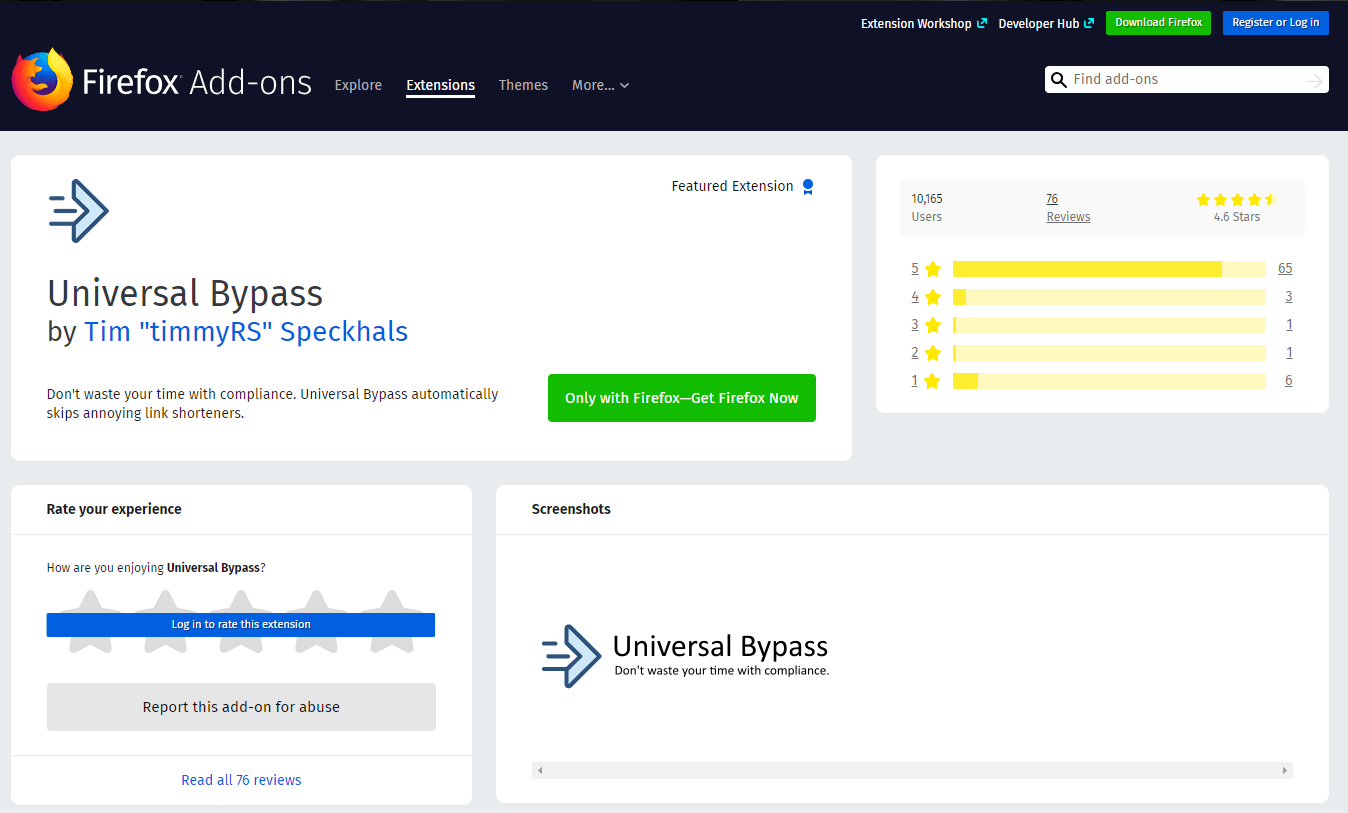The width and height of the screenshot is (1348, 813).
Task: Click the fifth rating star under Rate your experience
Action: [392, 622]
